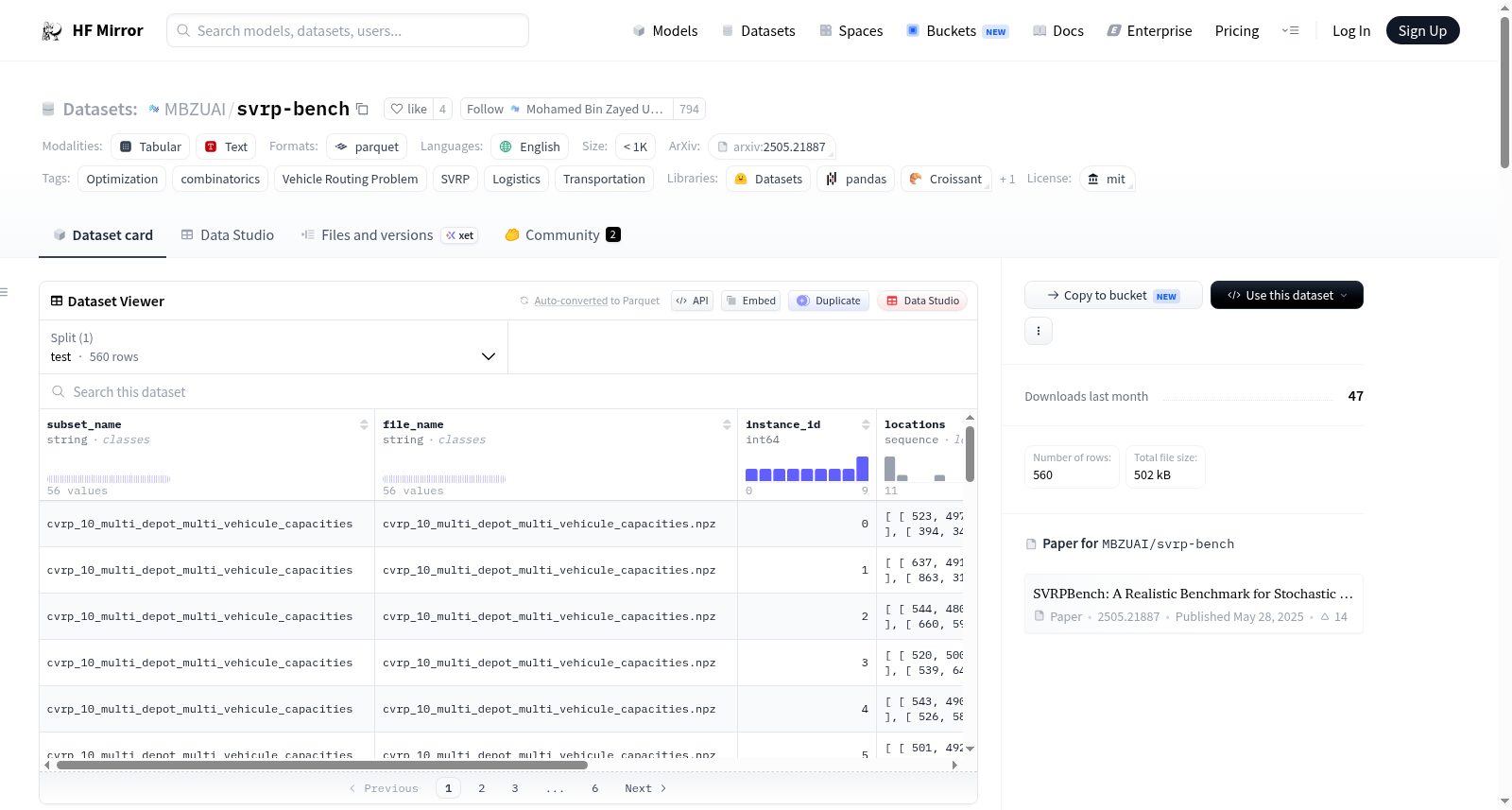The image size is (1512, 810).
Task: Click the subset_name distribution bar
Action: coord(109,479)
